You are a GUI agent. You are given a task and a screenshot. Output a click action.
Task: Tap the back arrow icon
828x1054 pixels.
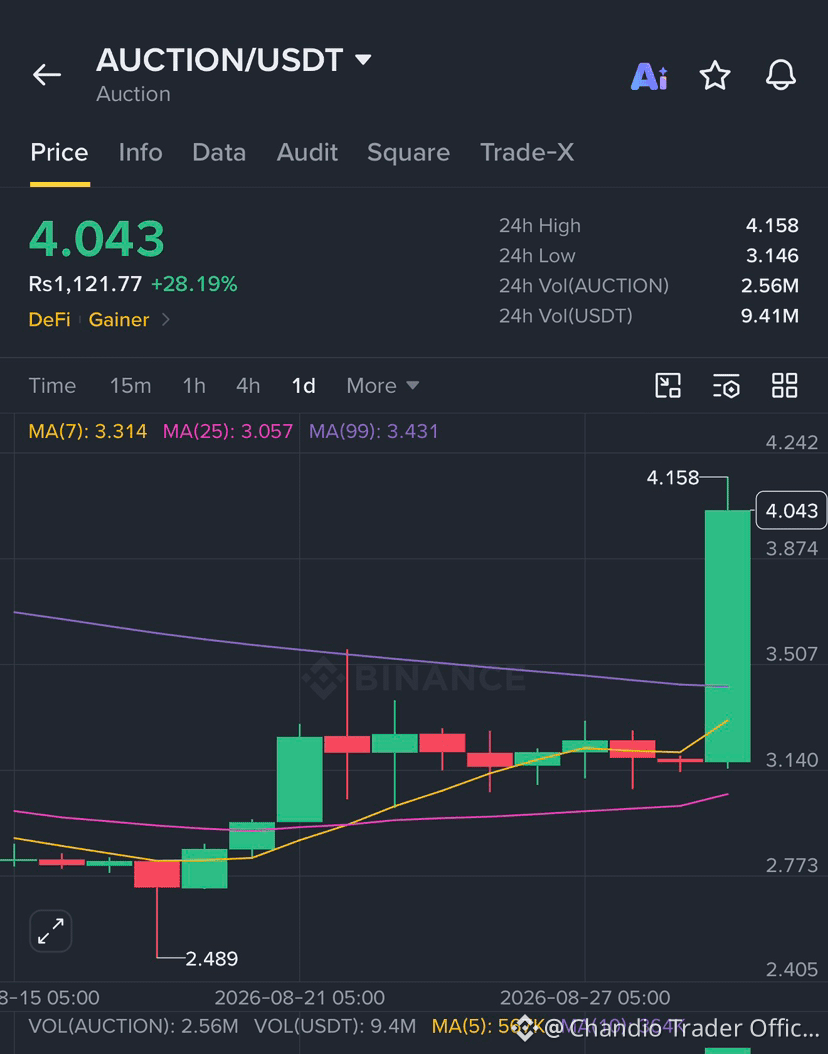[x=47, y=75]
